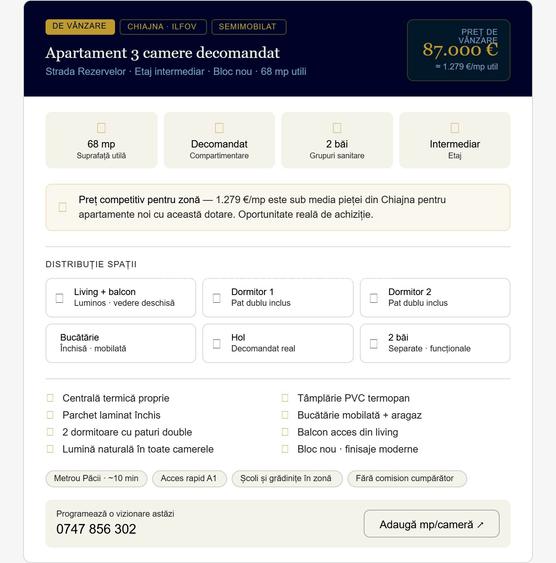Click the icon above 68 mp
The height and width of the screenshot is (563, 556).
tap(101, 127)
